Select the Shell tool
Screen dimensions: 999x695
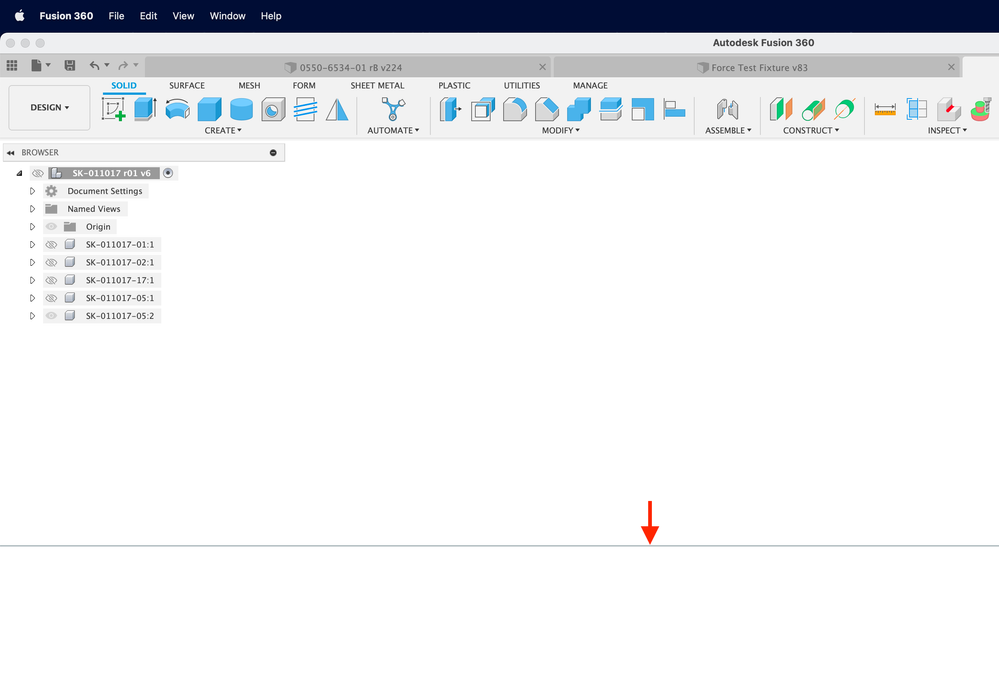[482, 109]
